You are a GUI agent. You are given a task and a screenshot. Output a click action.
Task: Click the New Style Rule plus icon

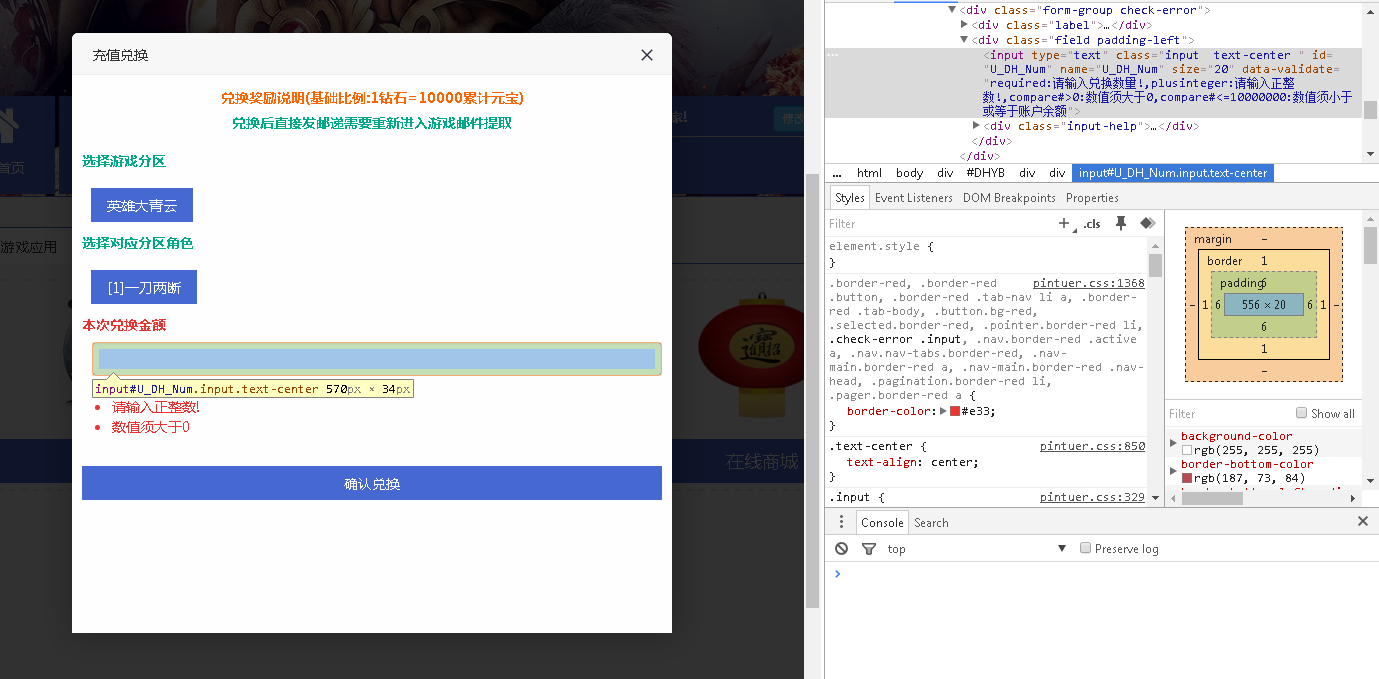[1064, 224]
